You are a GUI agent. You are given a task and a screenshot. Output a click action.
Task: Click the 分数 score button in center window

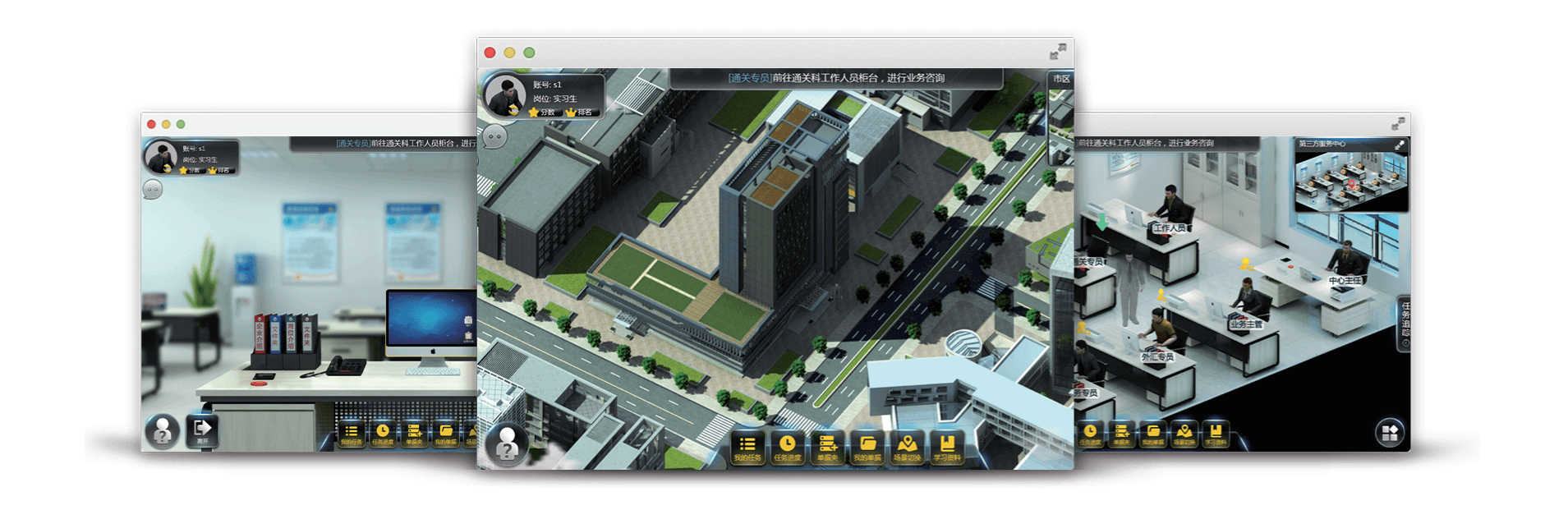(543, 113)
